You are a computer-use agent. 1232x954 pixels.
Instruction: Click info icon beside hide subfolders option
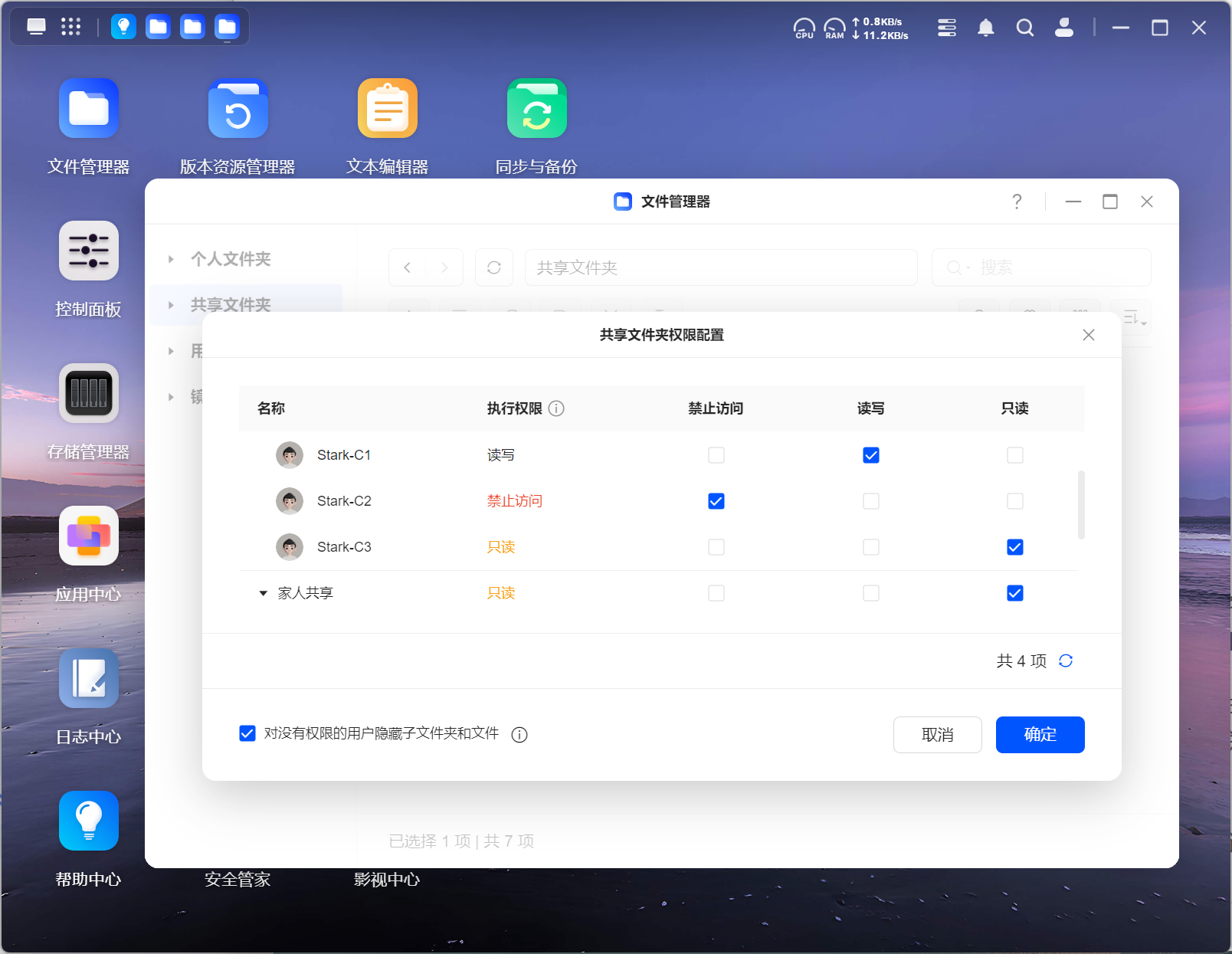[x=519, y=735]
